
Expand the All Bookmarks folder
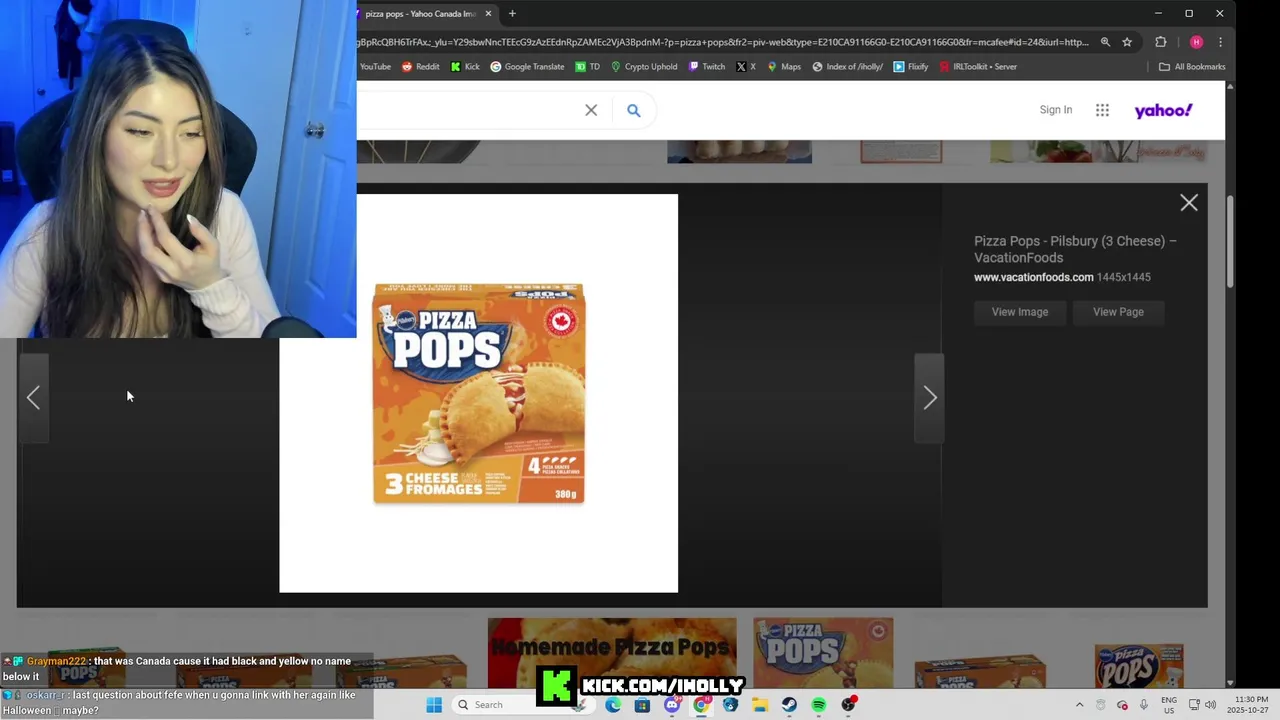click(1192, 67)
